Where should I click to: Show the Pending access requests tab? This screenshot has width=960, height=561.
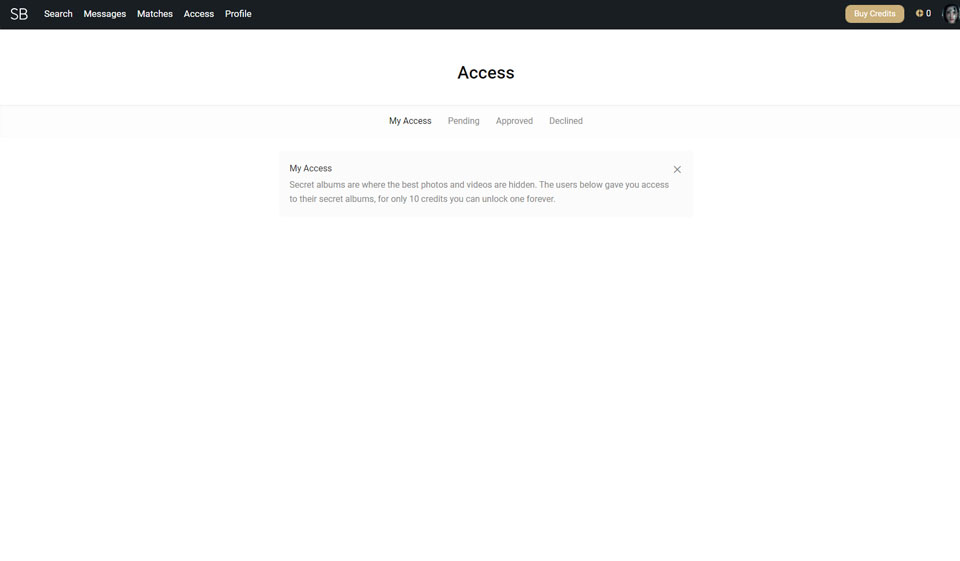pyautogui.click(x=463, y=121)
